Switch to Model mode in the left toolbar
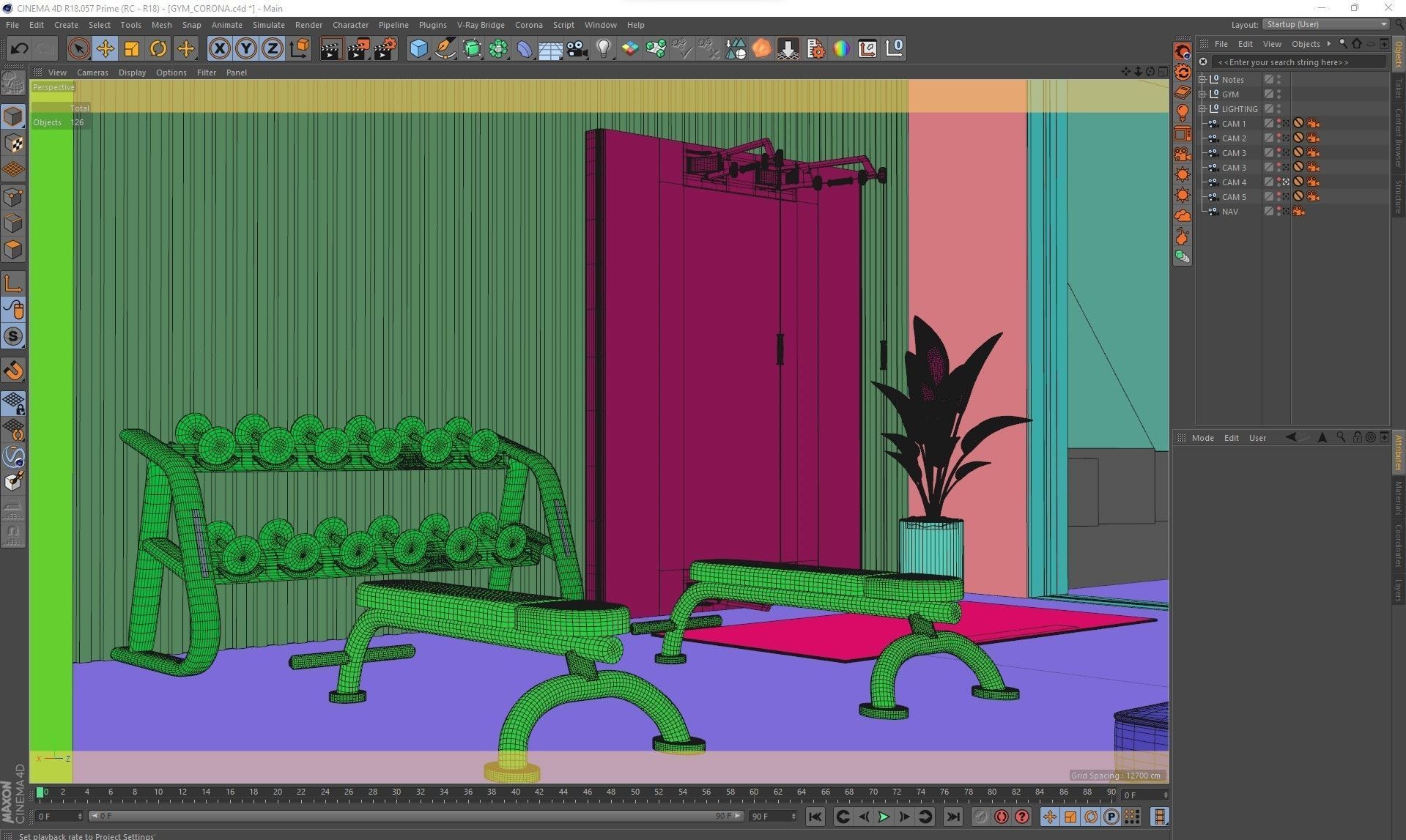Screen dimensions: 1406x840 click(x=13, y=116)
